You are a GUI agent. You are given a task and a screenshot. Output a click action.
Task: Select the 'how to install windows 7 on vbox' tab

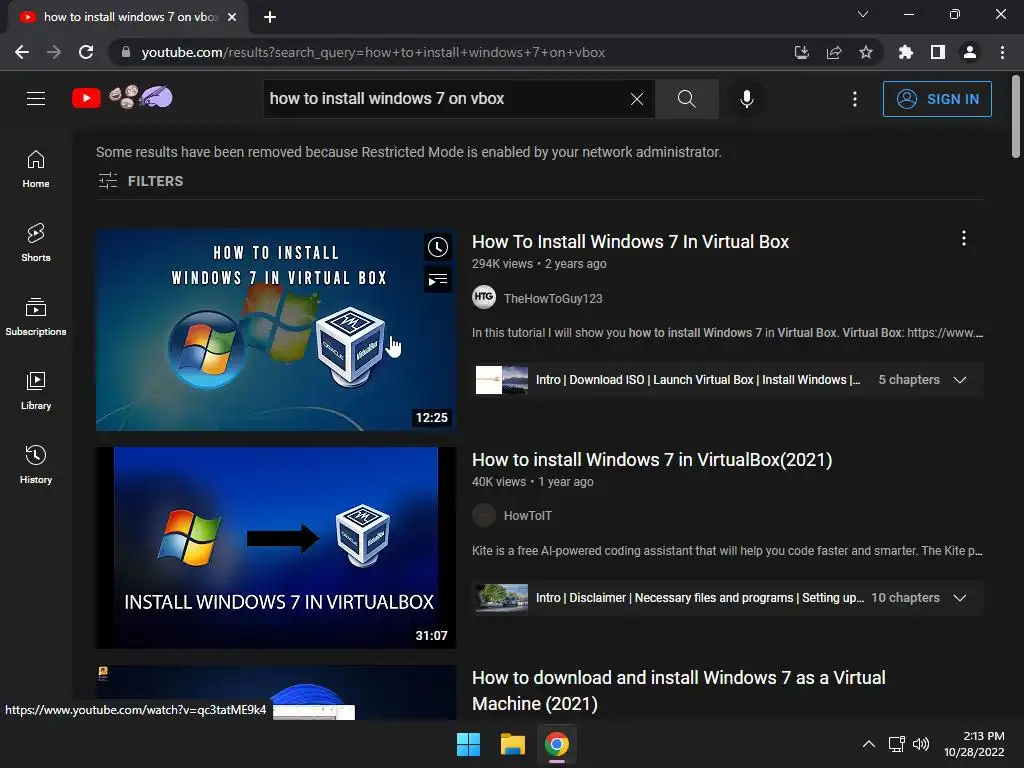pyautogui.click(x=128, y=17)
